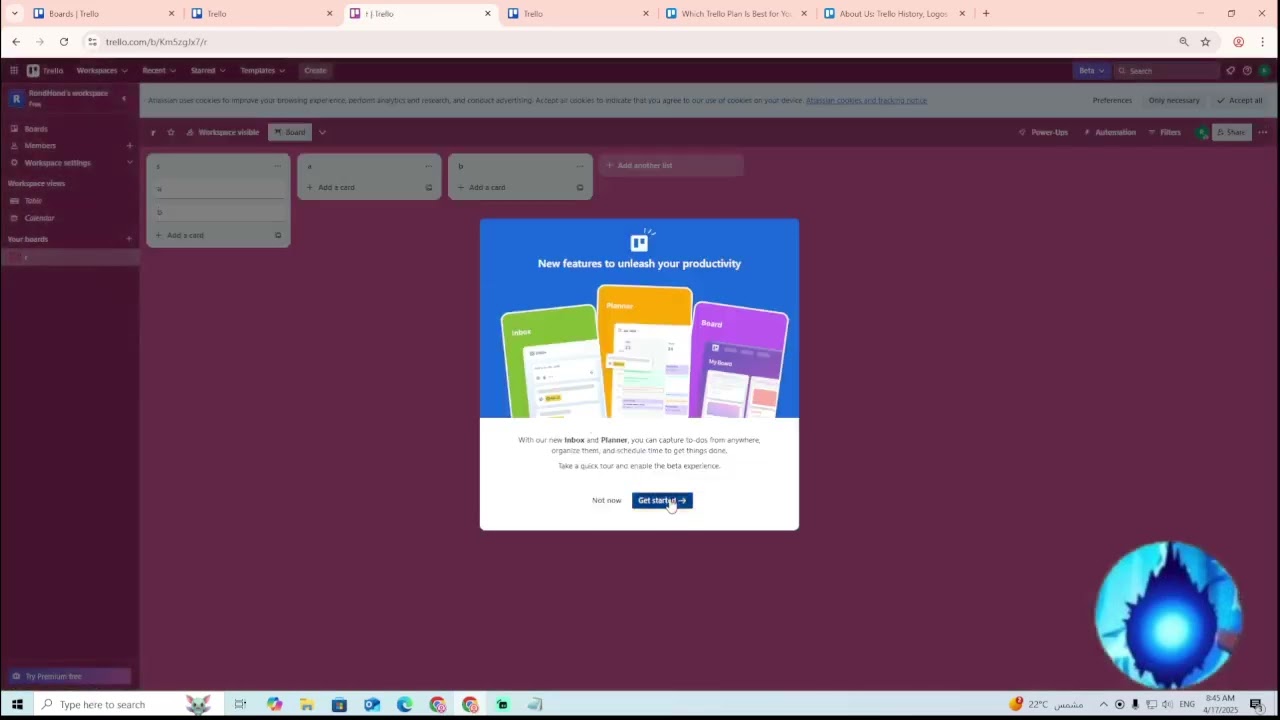Switch to the Boards | Trello browser tab
The width and height of the screenshot is (1280, 720).
103,14
